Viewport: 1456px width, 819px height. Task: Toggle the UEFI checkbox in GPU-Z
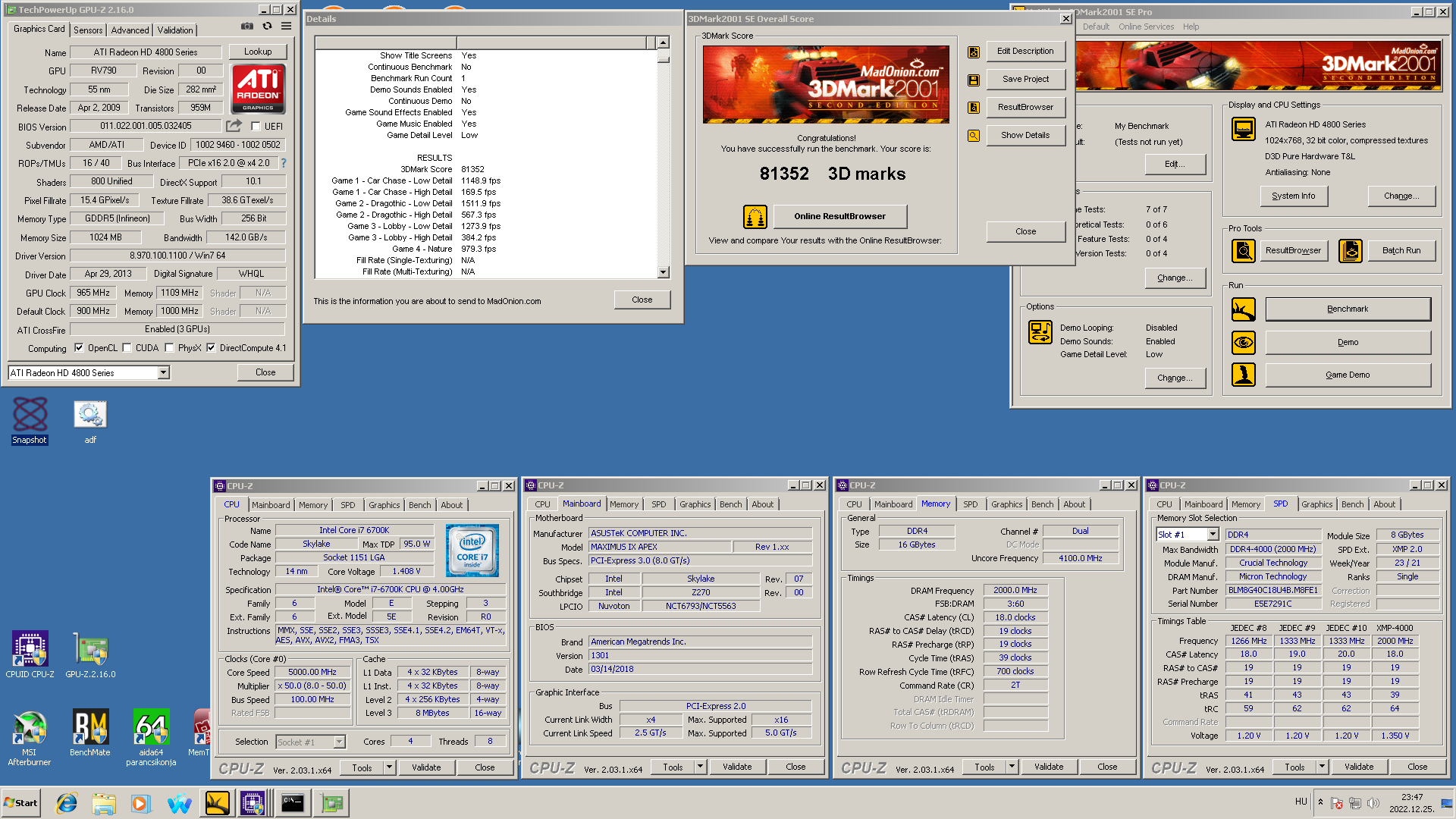click(256, 127)
